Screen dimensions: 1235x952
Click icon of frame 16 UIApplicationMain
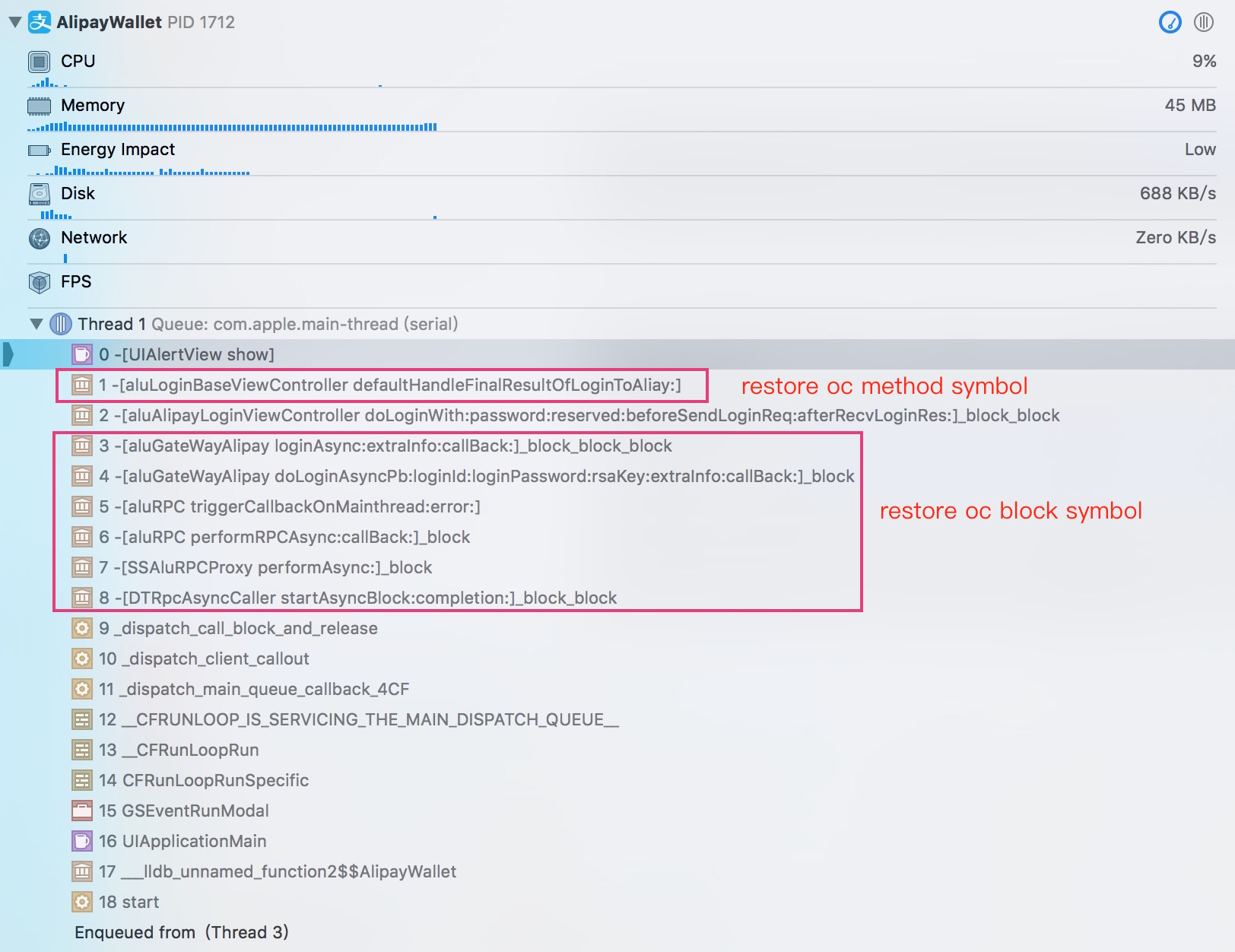point(82,841)
